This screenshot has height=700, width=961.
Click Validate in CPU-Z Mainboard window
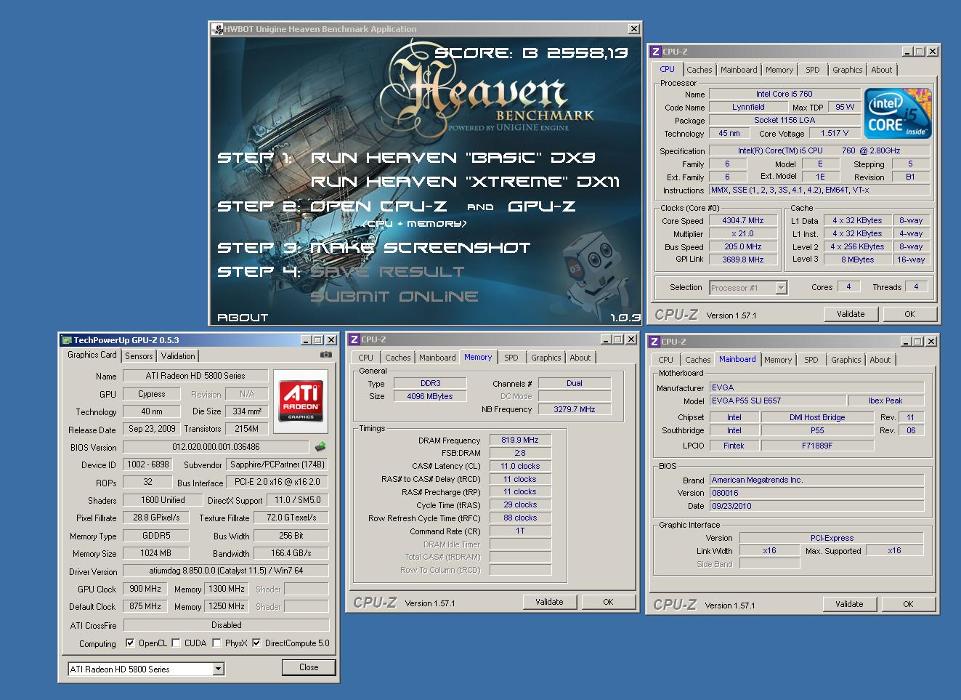pyautogui.click(x=849, y=604)
